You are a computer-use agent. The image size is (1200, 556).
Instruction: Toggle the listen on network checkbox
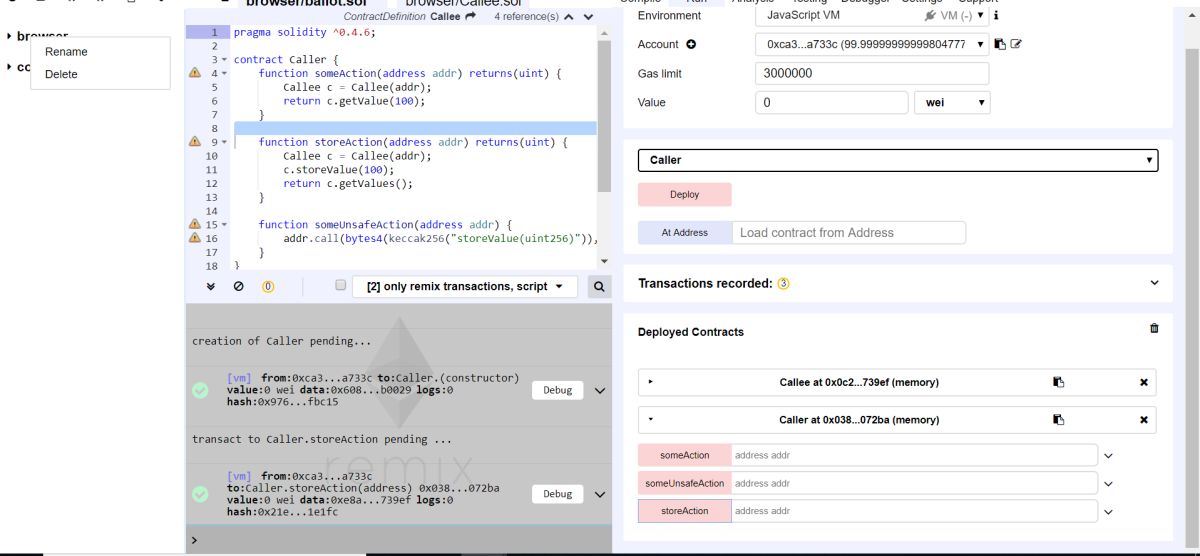pos(340,286)
